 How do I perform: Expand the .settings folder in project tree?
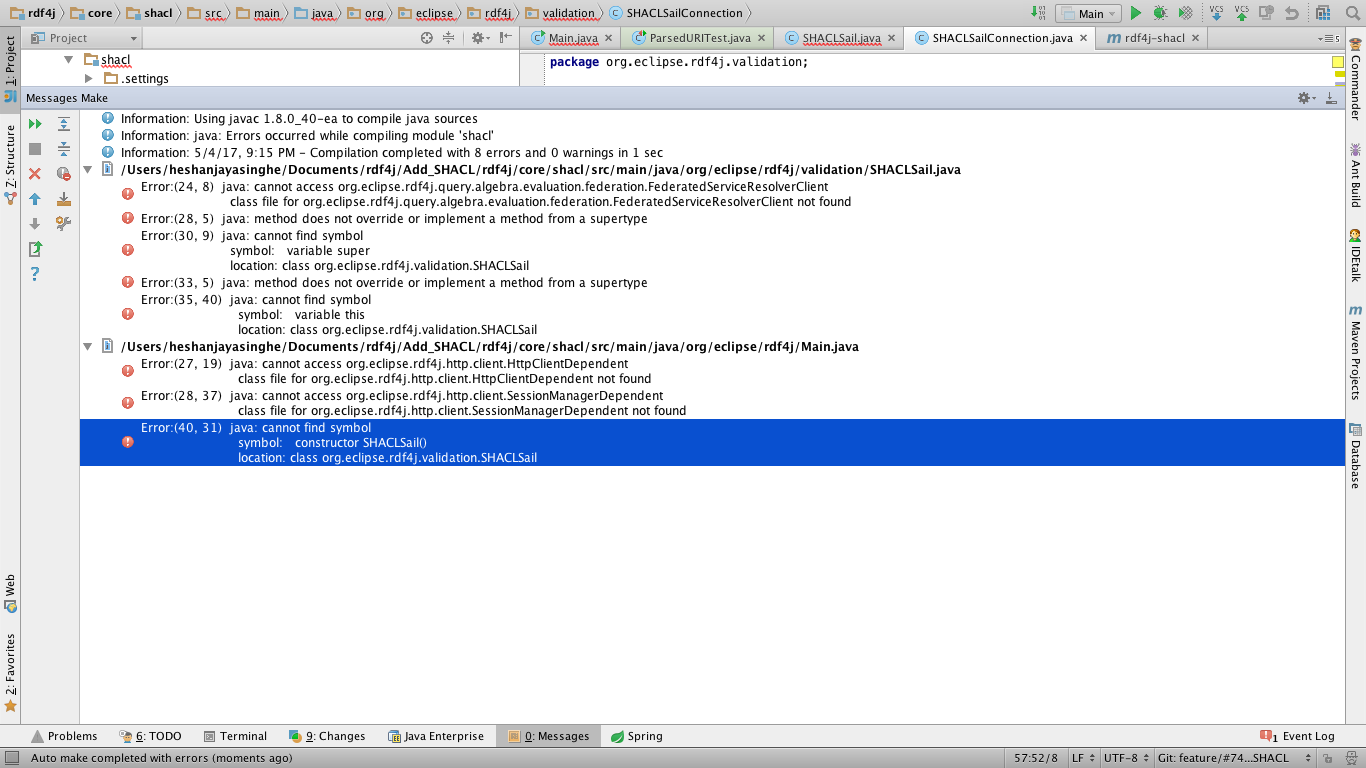89,78
